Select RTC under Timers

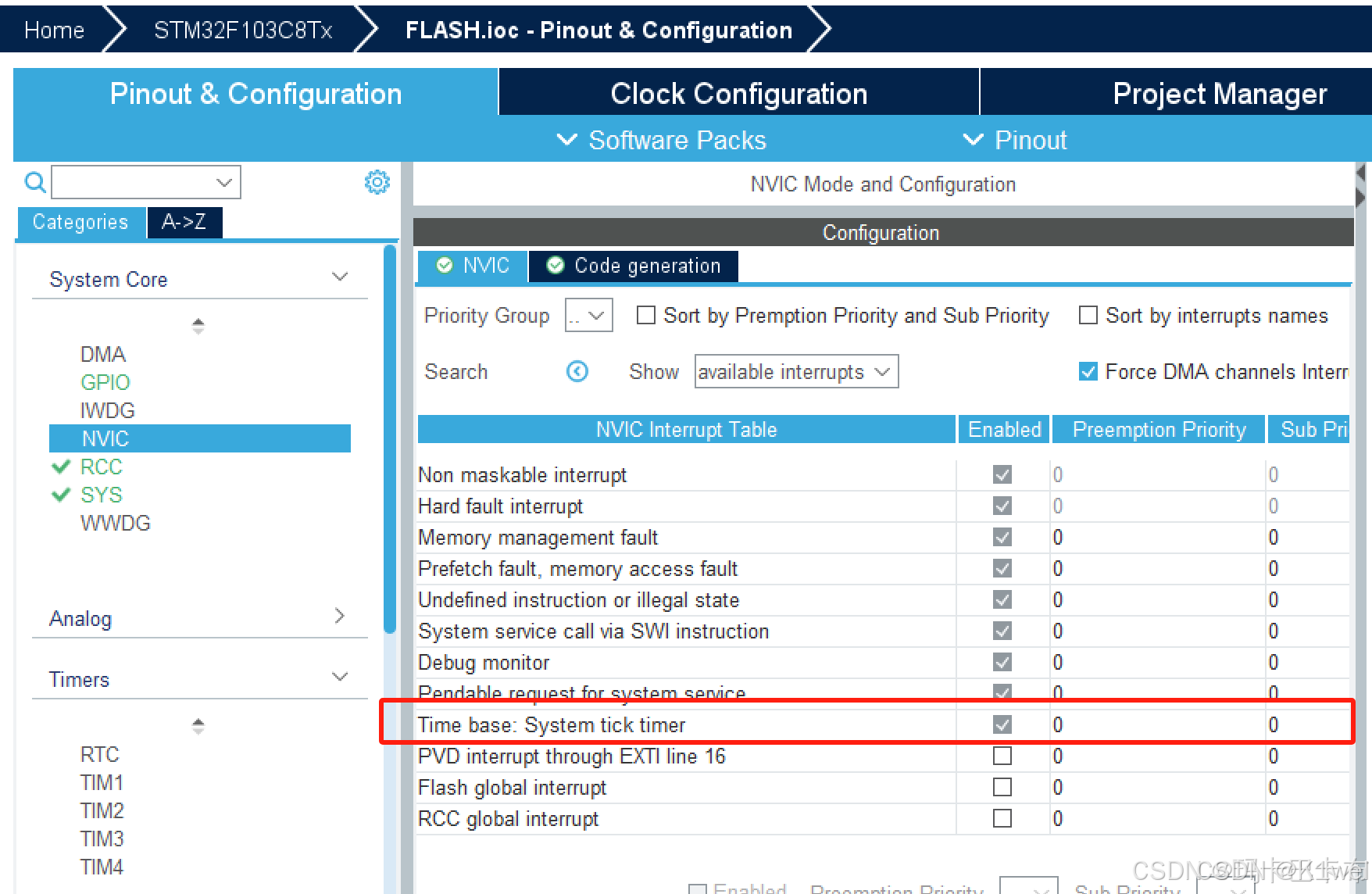[x=99, y=754]
